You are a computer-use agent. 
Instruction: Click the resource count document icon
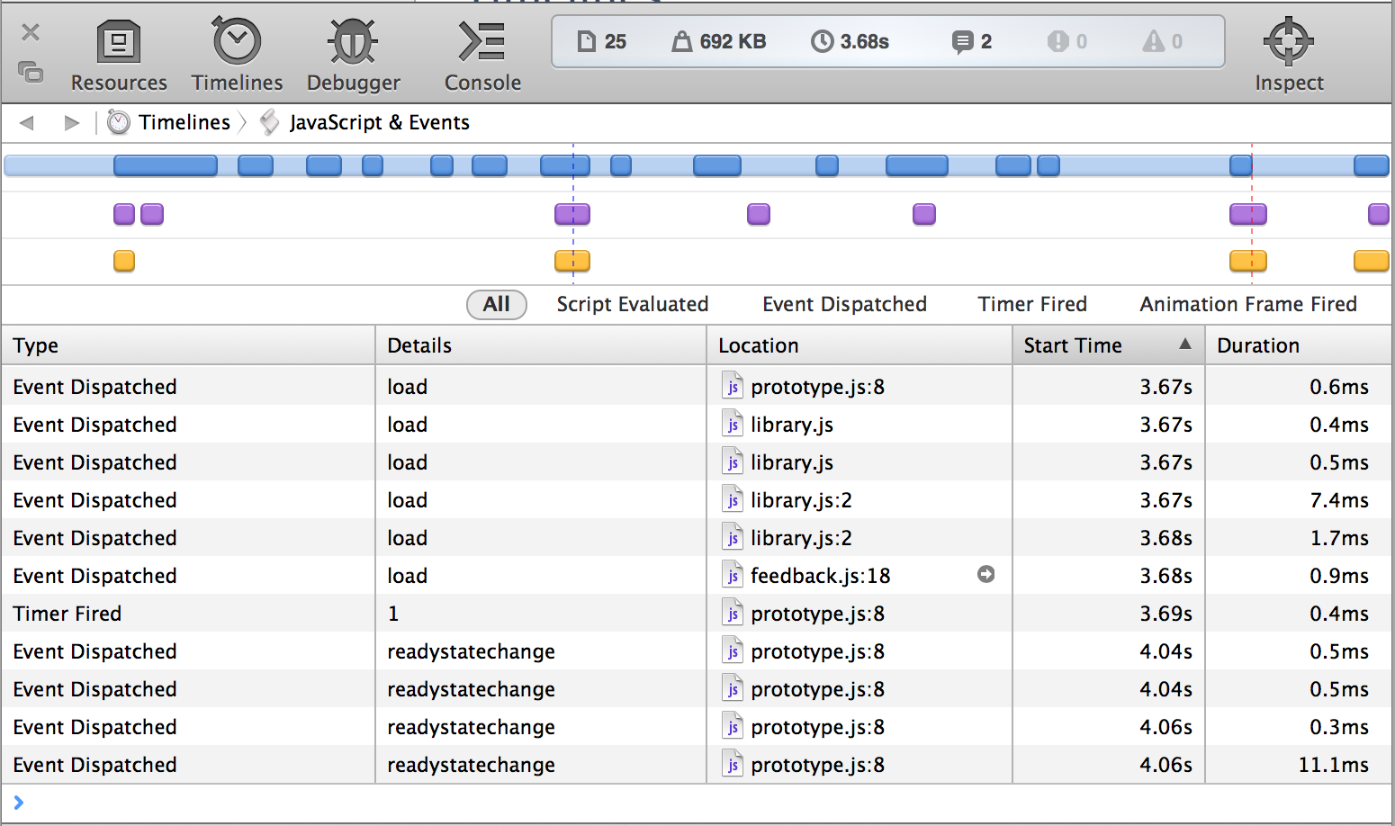pyautogui.click(x=587, y=42)
